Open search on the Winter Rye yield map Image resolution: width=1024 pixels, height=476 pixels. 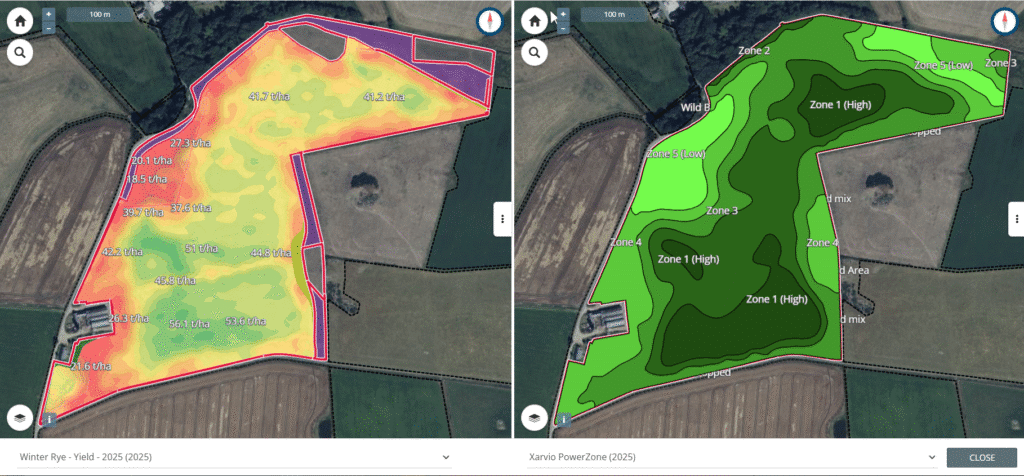tap(20, 53)
